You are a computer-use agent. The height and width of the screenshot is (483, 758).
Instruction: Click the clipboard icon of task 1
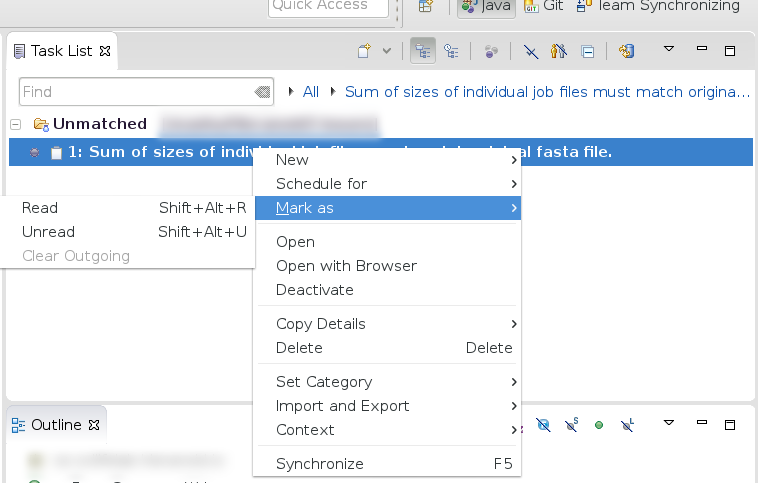[57, 152]
